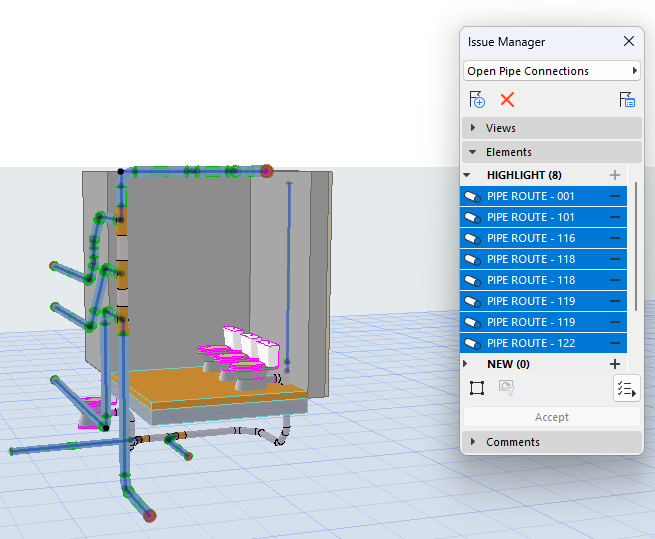This screenshot has height=539, width=655.
Task: Open the issue details icon at right
Action: tap(627, 99)
